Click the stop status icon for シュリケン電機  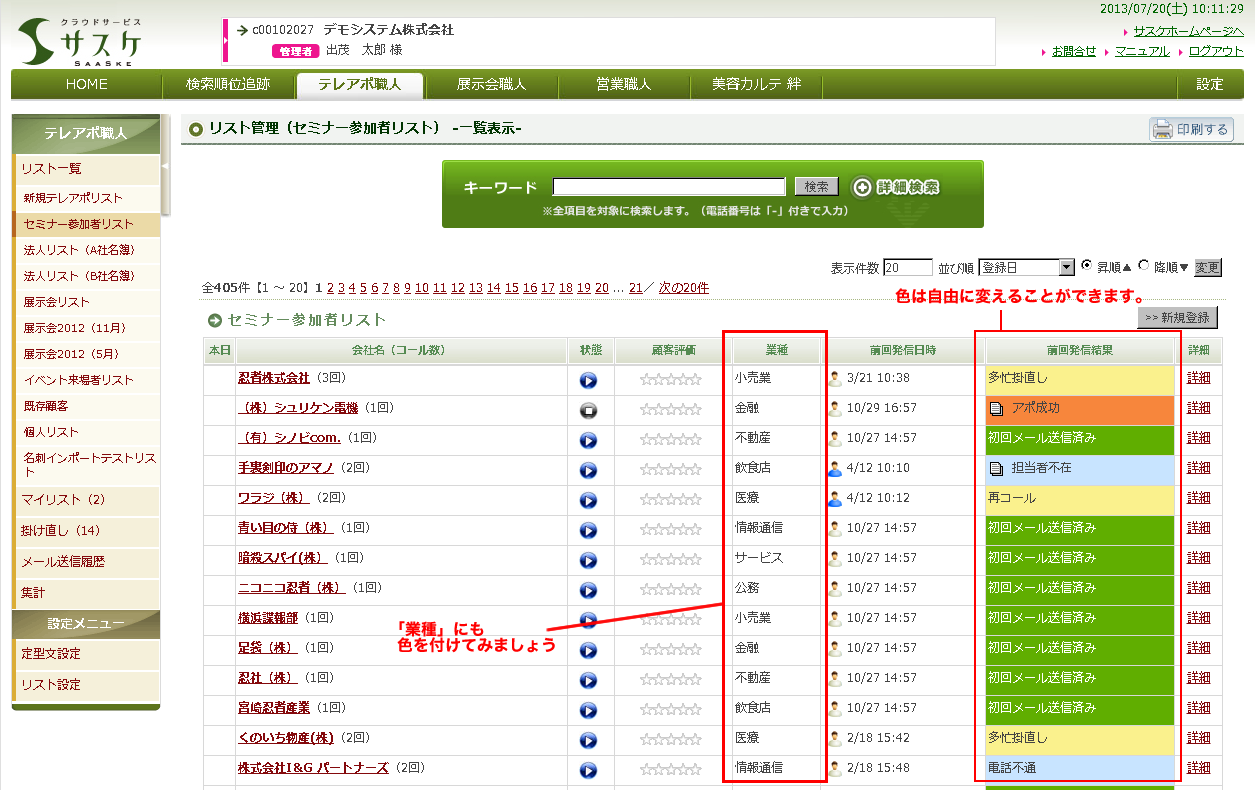click(588, 410)
